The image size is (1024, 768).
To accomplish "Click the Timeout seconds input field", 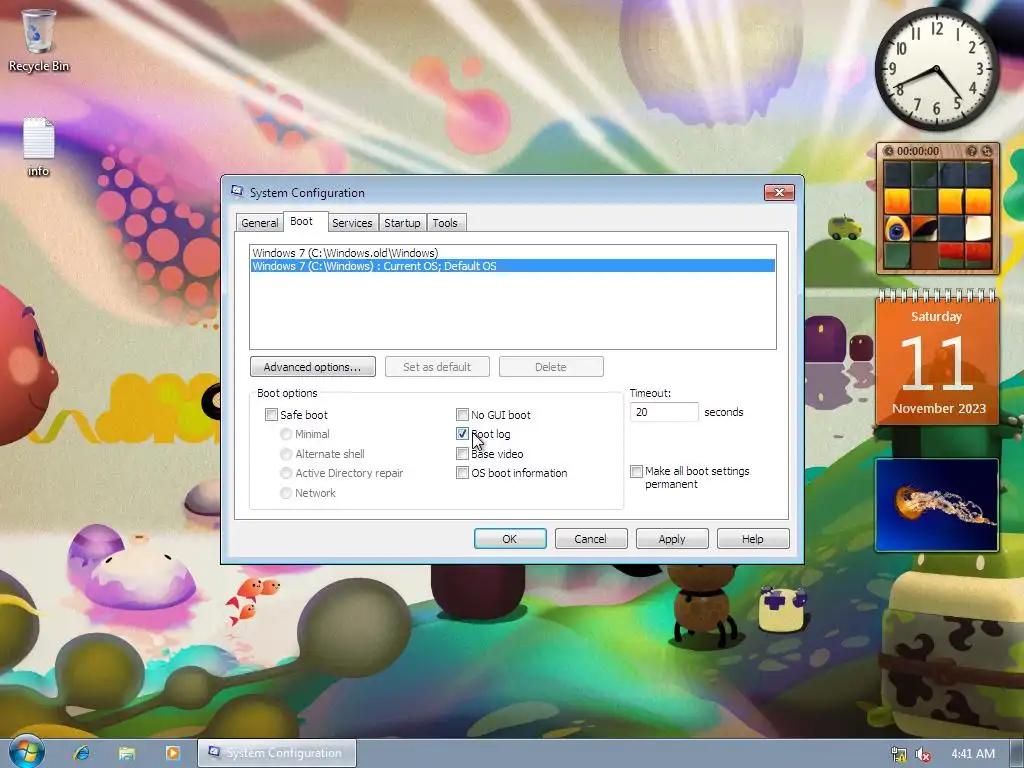I will 664,412.
